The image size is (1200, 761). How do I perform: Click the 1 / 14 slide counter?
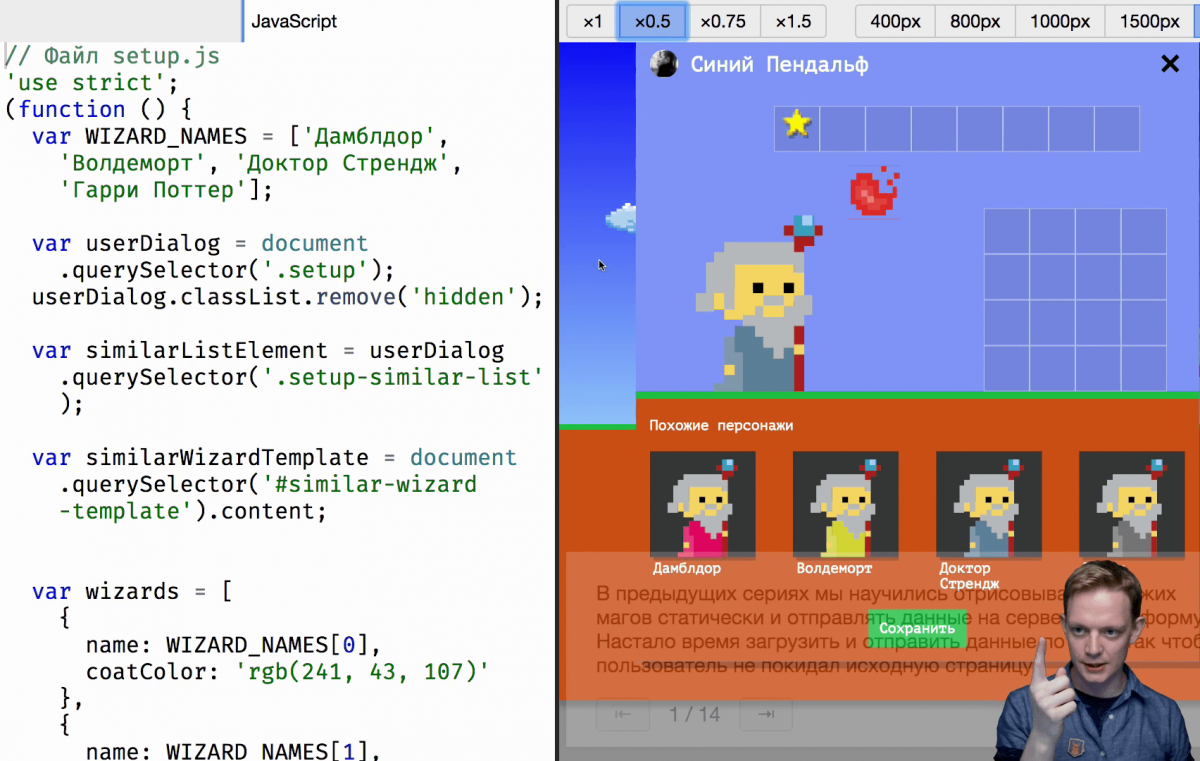click(695, 714)
